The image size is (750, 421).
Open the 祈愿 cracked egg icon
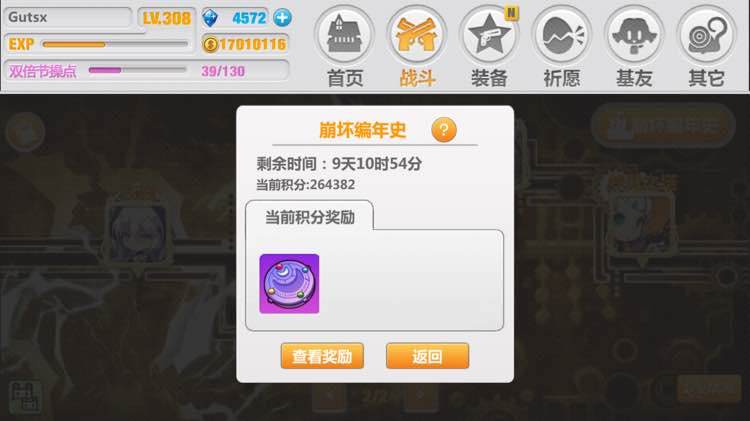click(x=562, y=35)
